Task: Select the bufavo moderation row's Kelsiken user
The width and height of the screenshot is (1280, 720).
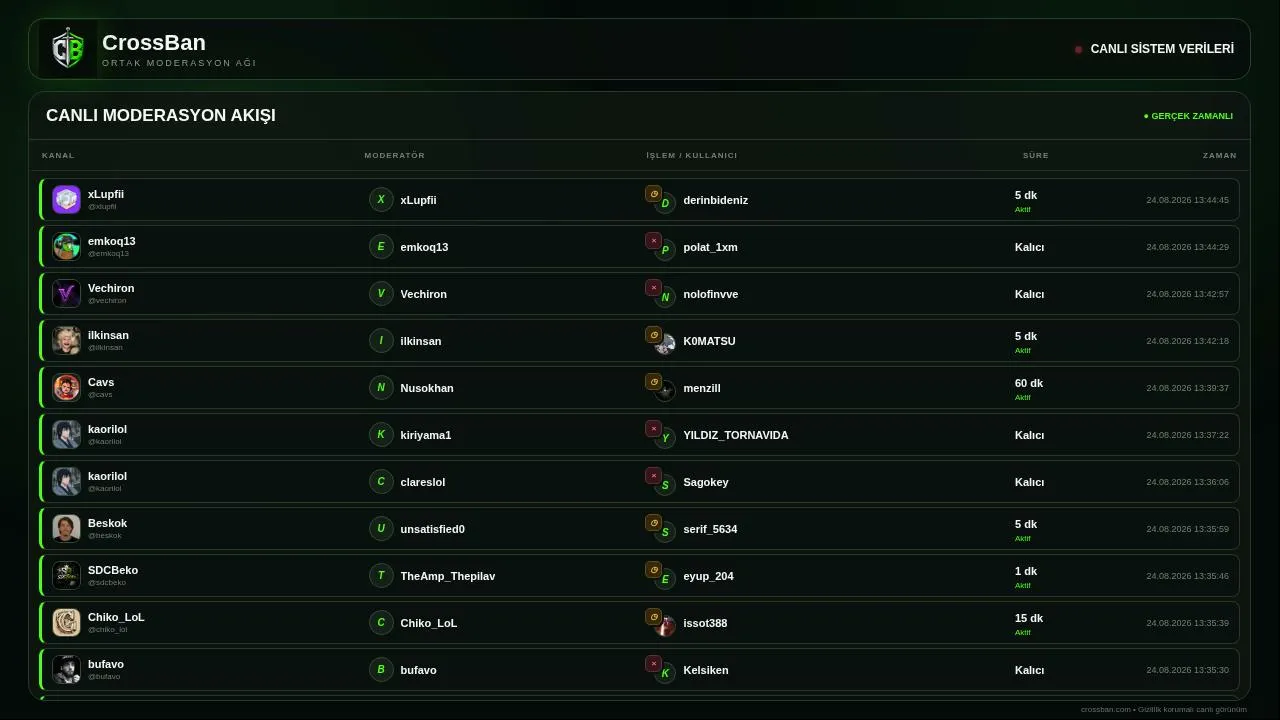Action: pyautogui.click(x=706, y=670)
